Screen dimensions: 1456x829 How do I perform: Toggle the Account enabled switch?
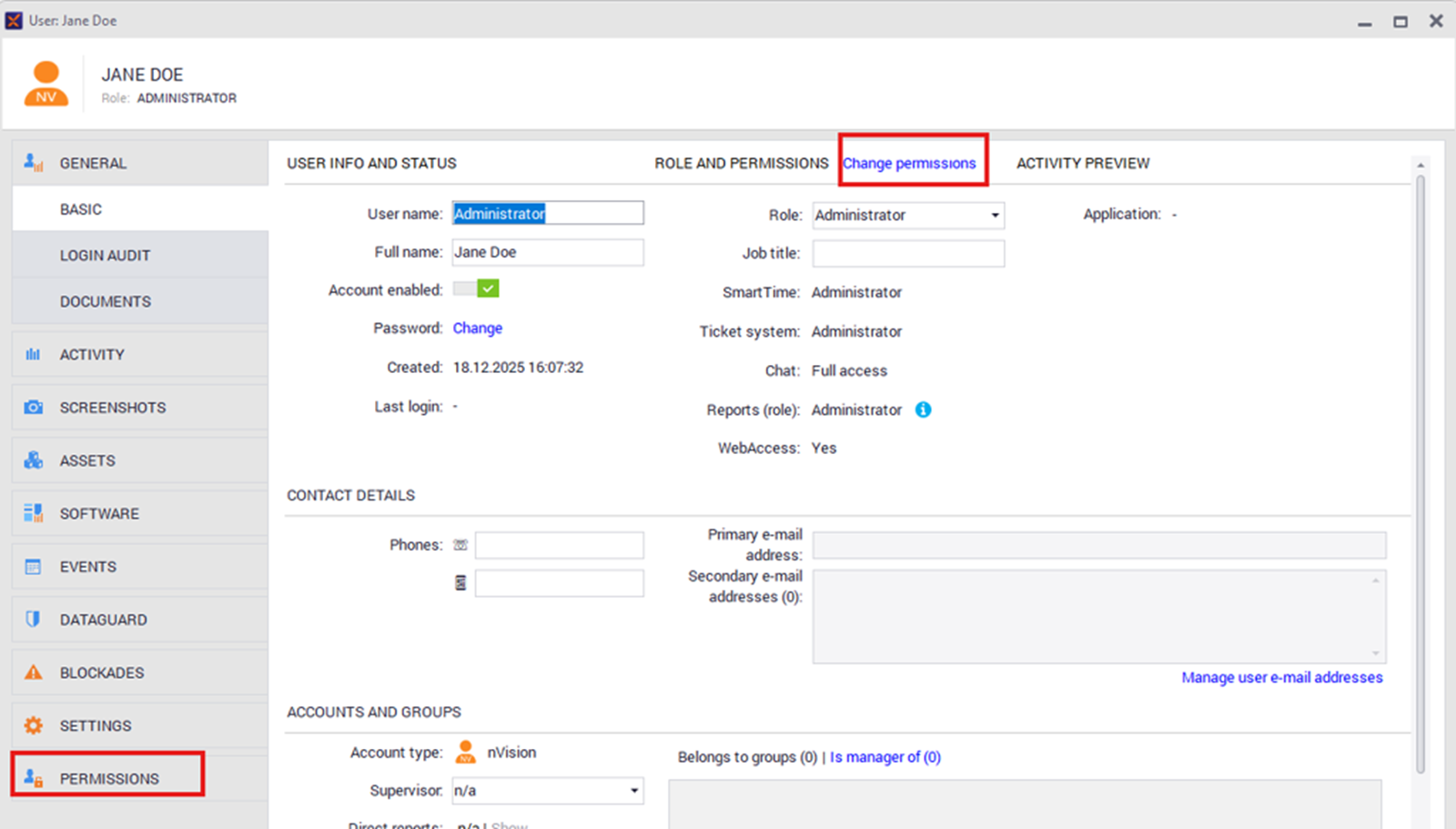[x=477, y=289]
